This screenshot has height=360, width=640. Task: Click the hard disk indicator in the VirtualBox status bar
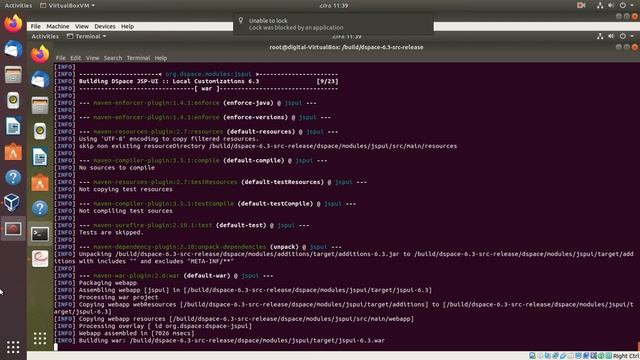pyautogui.click(x=532, y=356)
